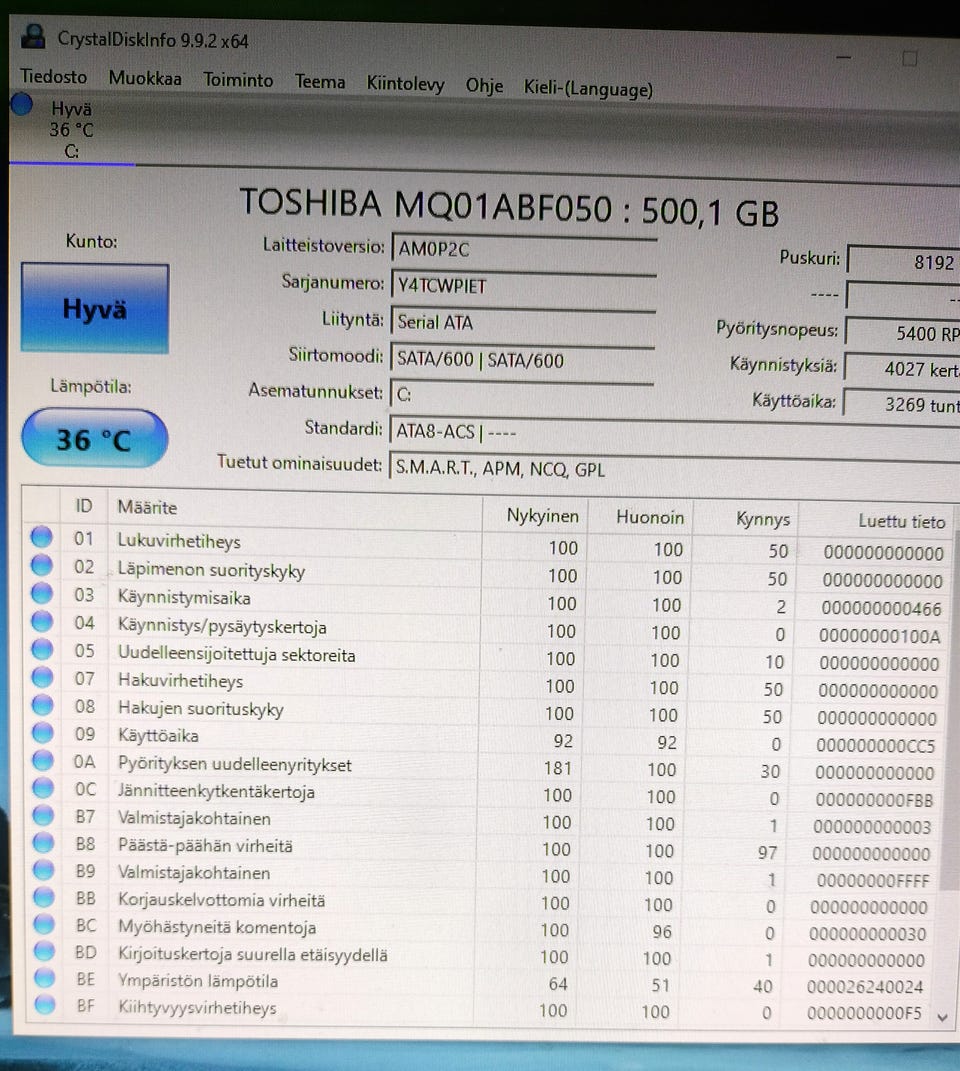Click the 36 °C temperature button
The width and height of the screenshot is (960, 1071).
(94, 439)
